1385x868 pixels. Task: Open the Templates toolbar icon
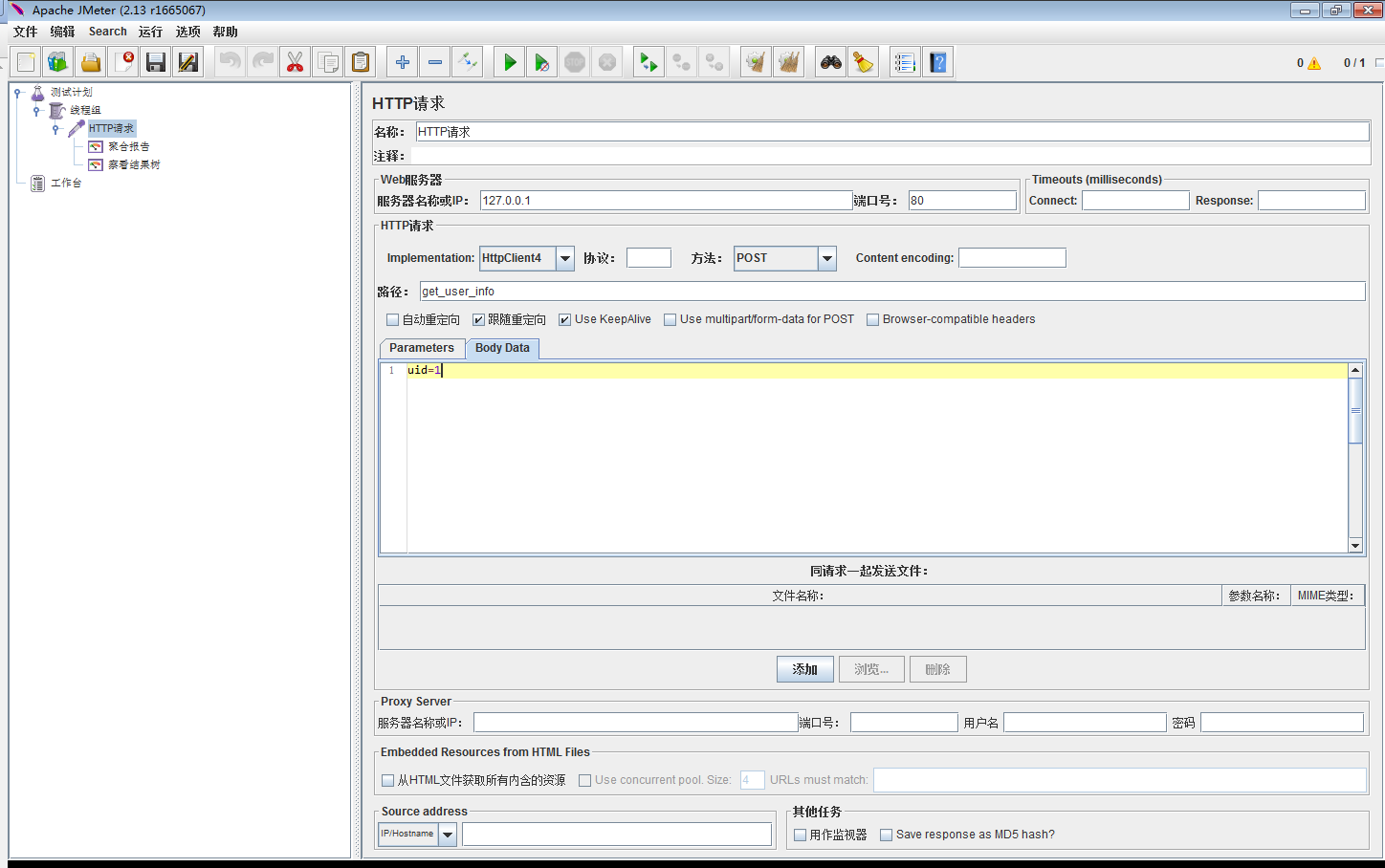[x=58, y=62]
